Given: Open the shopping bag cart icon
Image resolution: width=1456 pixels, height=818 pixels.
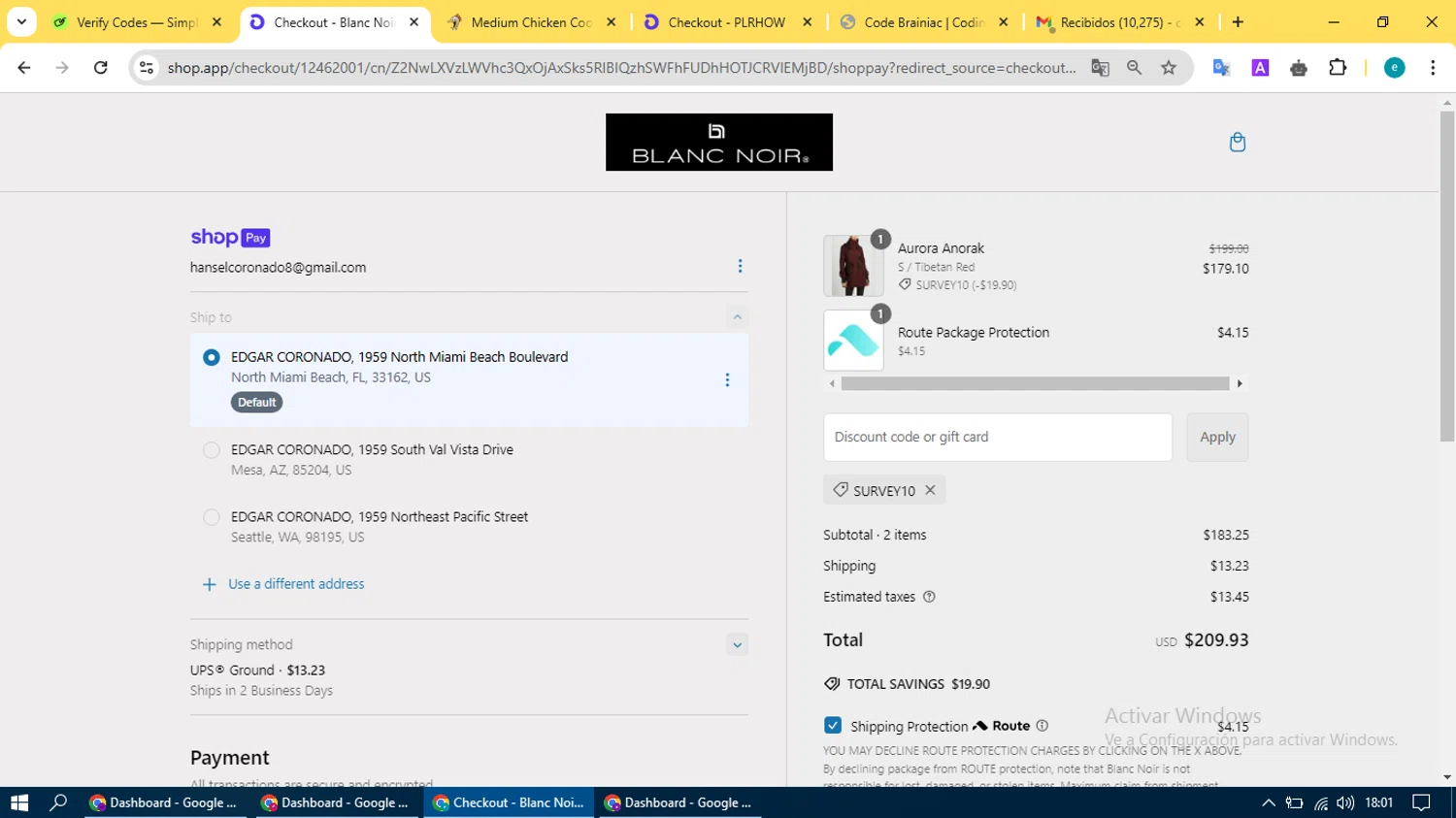Looking at the screenshot, I should 1238,143.
